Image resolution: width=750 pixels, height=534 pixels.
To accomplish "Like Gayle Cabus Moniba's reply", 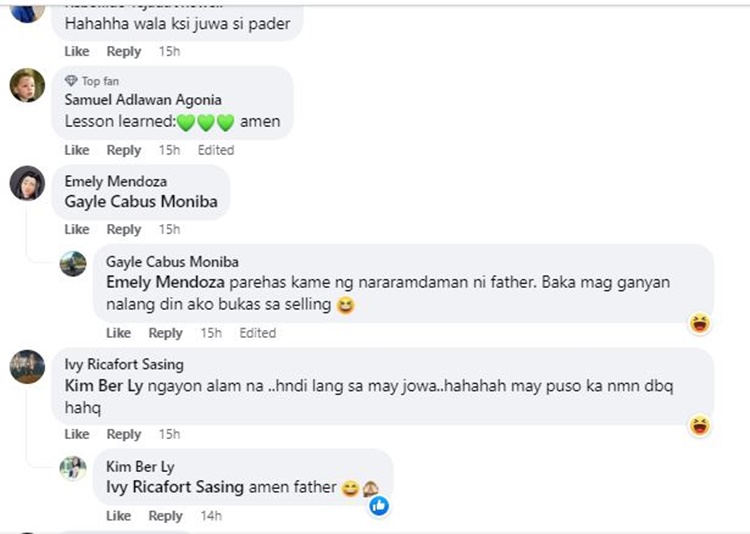I will pos(118,333).
